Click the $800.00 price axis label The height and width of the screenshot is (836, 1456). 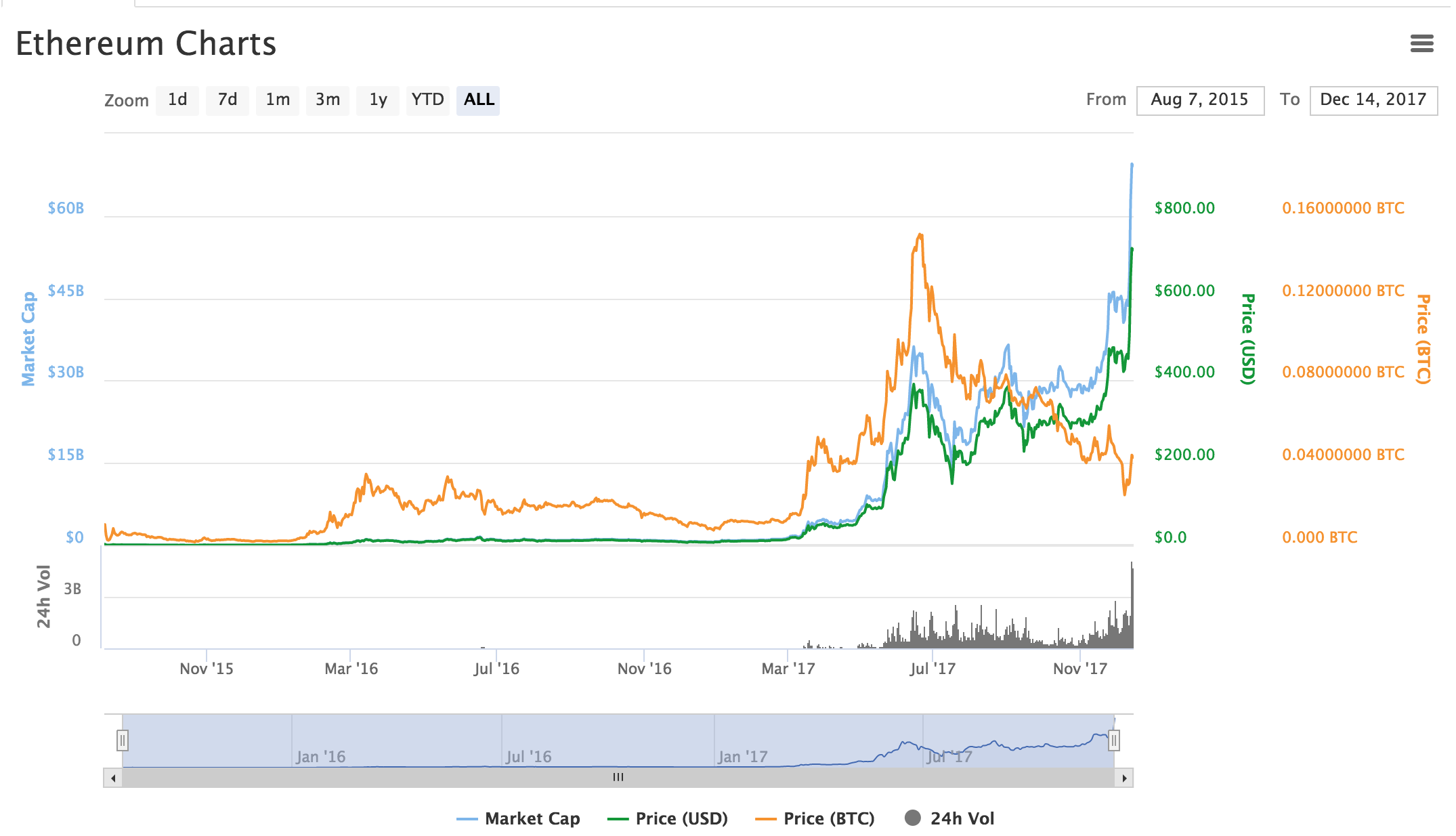tap(1184, 208)
